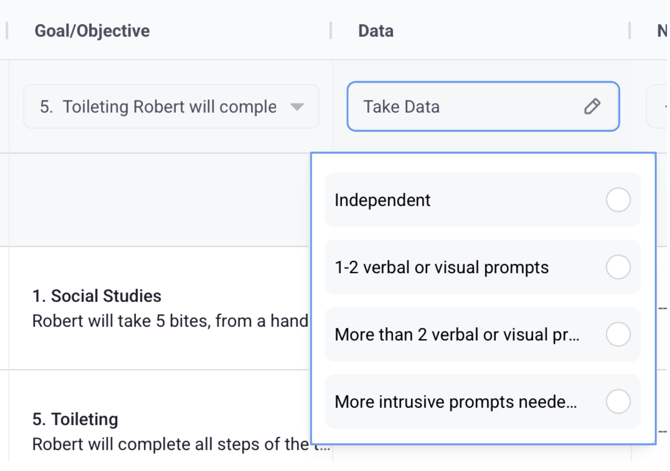
Task: Click 'Robert will take 5 bites' description
Action: [170, 321]
